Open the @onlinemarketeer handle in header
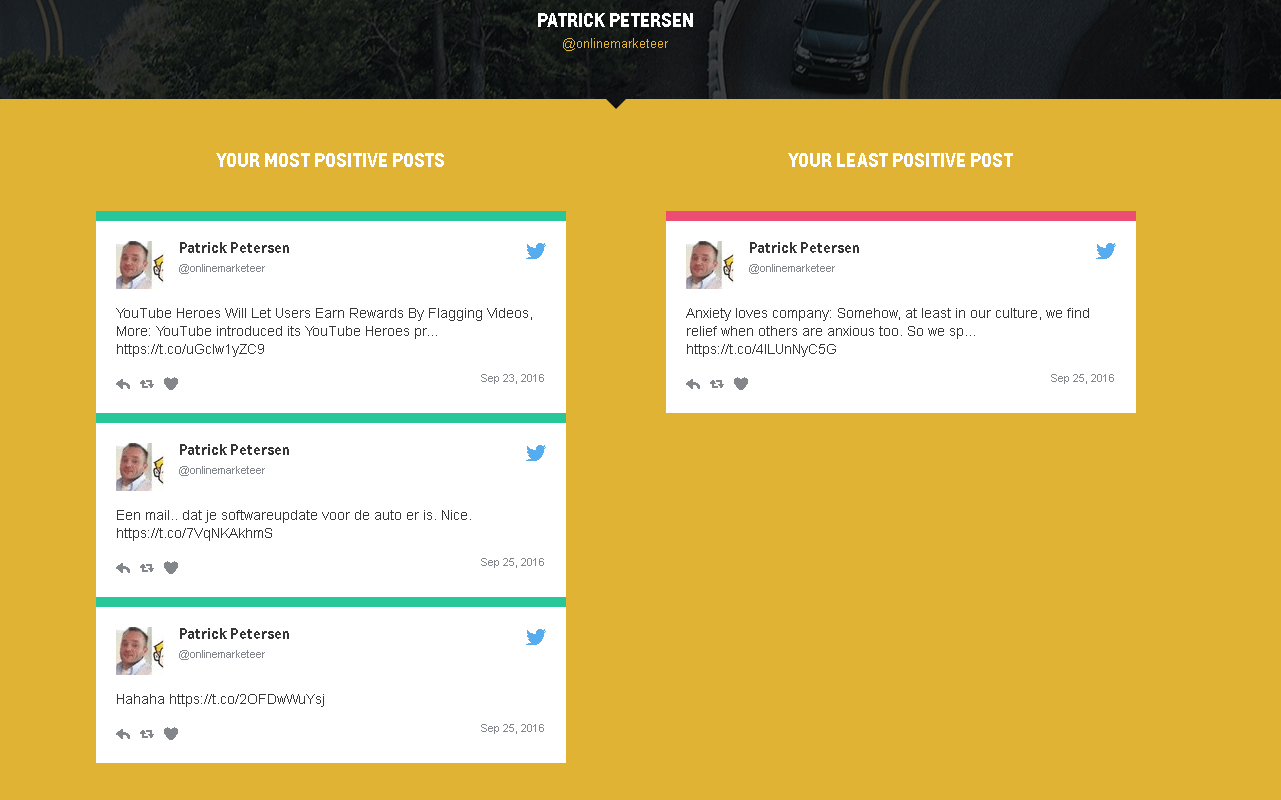Screen dimensions: 1281x800 click(x=615, y=44)
